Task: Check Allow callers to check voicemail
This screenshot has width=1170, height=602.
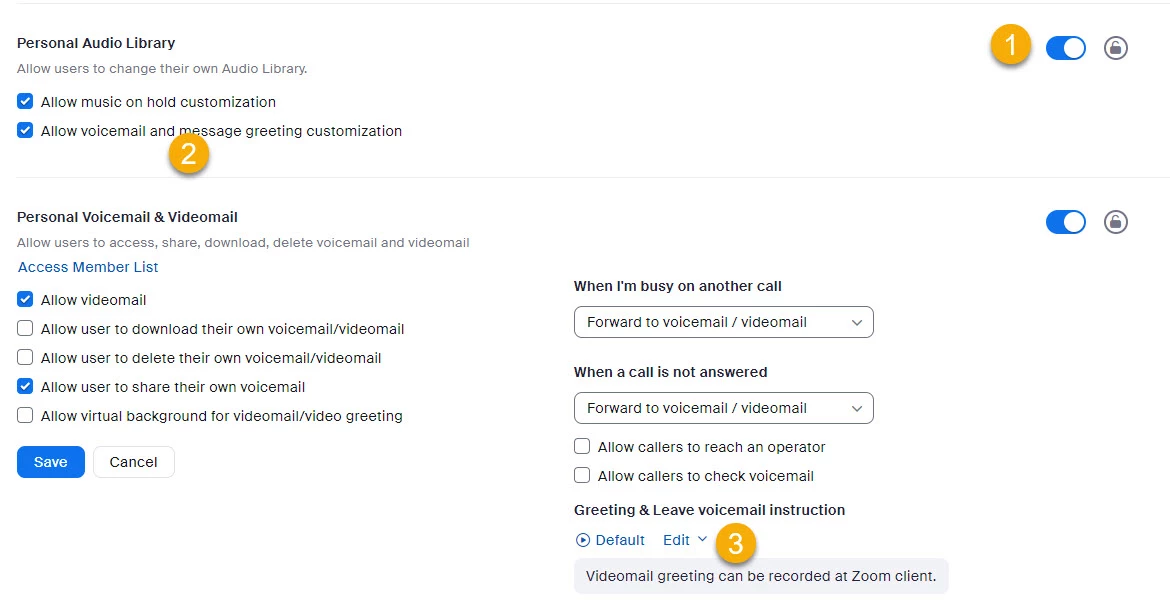Action: coord(582,476)
